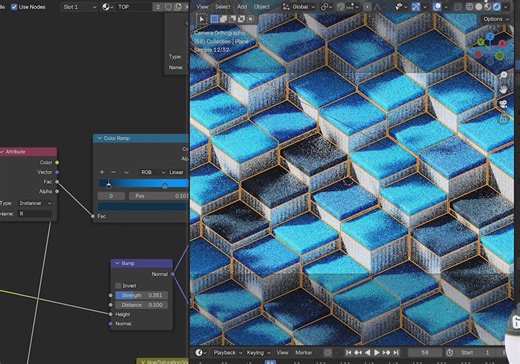This screenshot has height=364, width=520.
Task: Edit the Pos value field
Action: pos(159,196)
